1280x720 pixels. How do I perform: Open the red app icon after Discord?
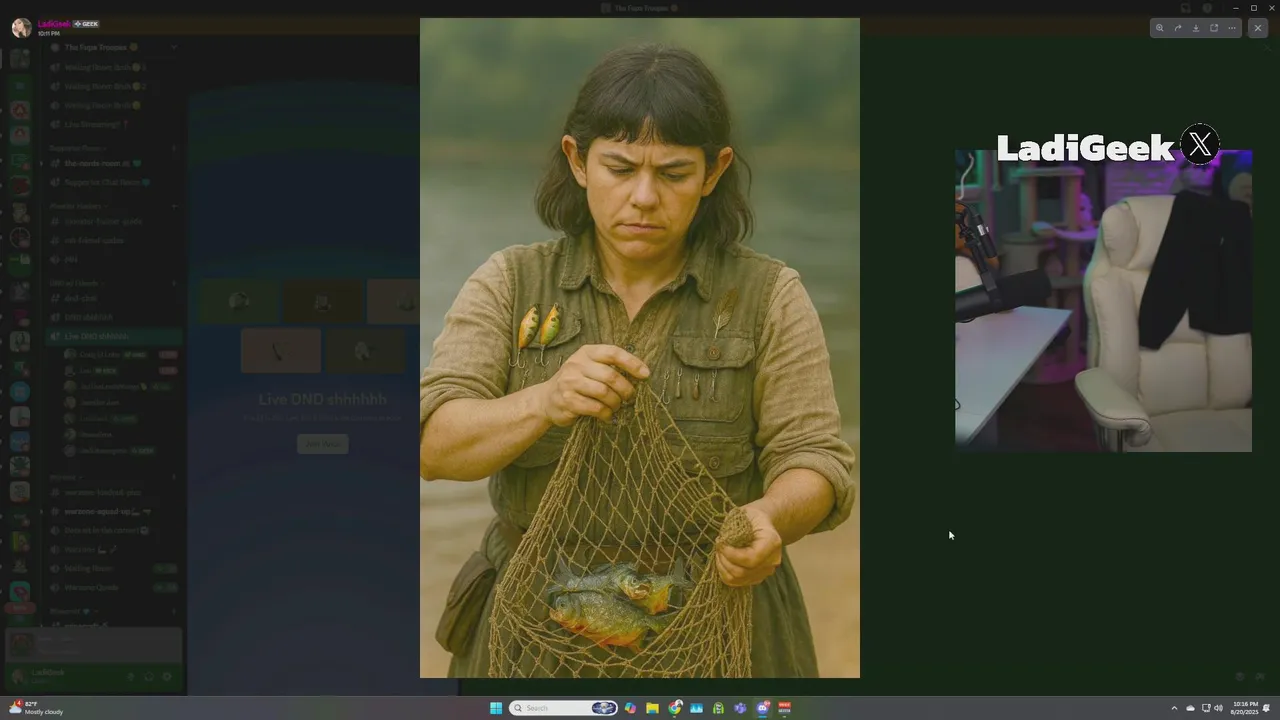coord(785,708)
